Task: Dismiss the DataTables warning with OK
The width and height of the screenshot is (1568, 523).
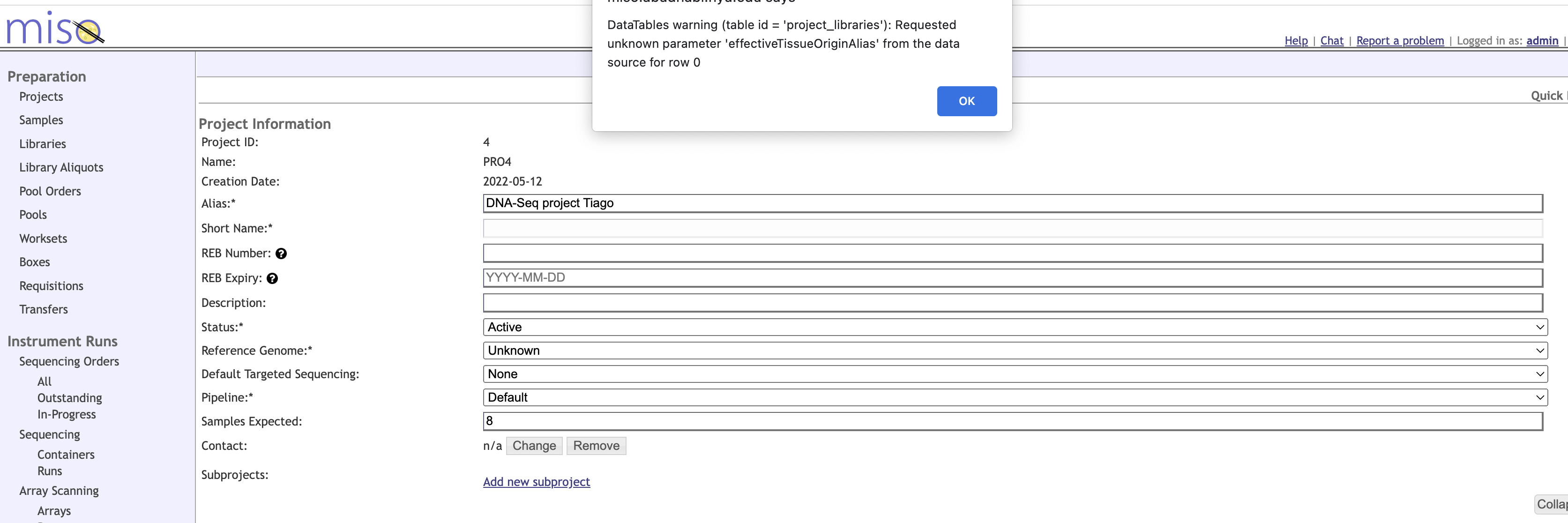Action: [x=967, y=101]
